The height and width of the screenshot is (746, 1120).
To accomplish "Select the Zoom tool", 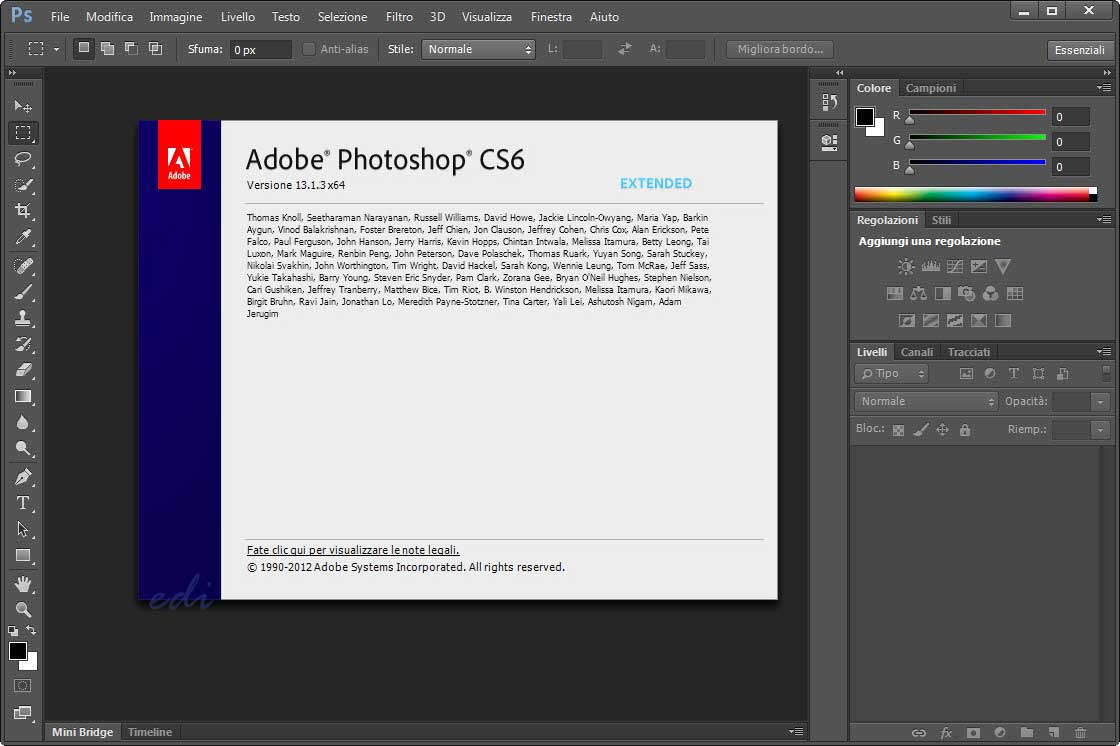I will pyautogui.click(x=23, y=610).
